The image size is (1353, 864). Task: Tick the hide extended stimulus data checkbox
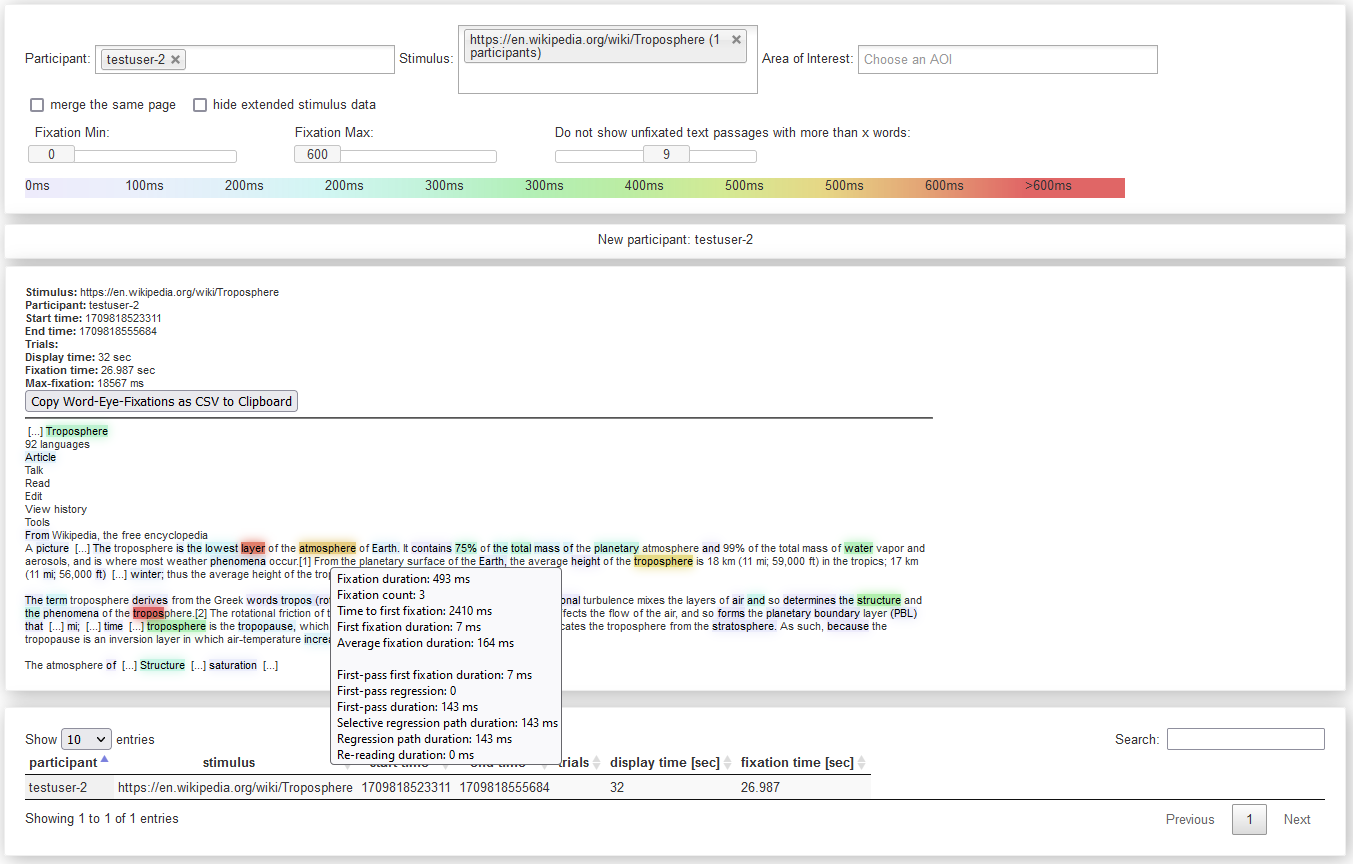pyautogui.click(x=200, y=105)
